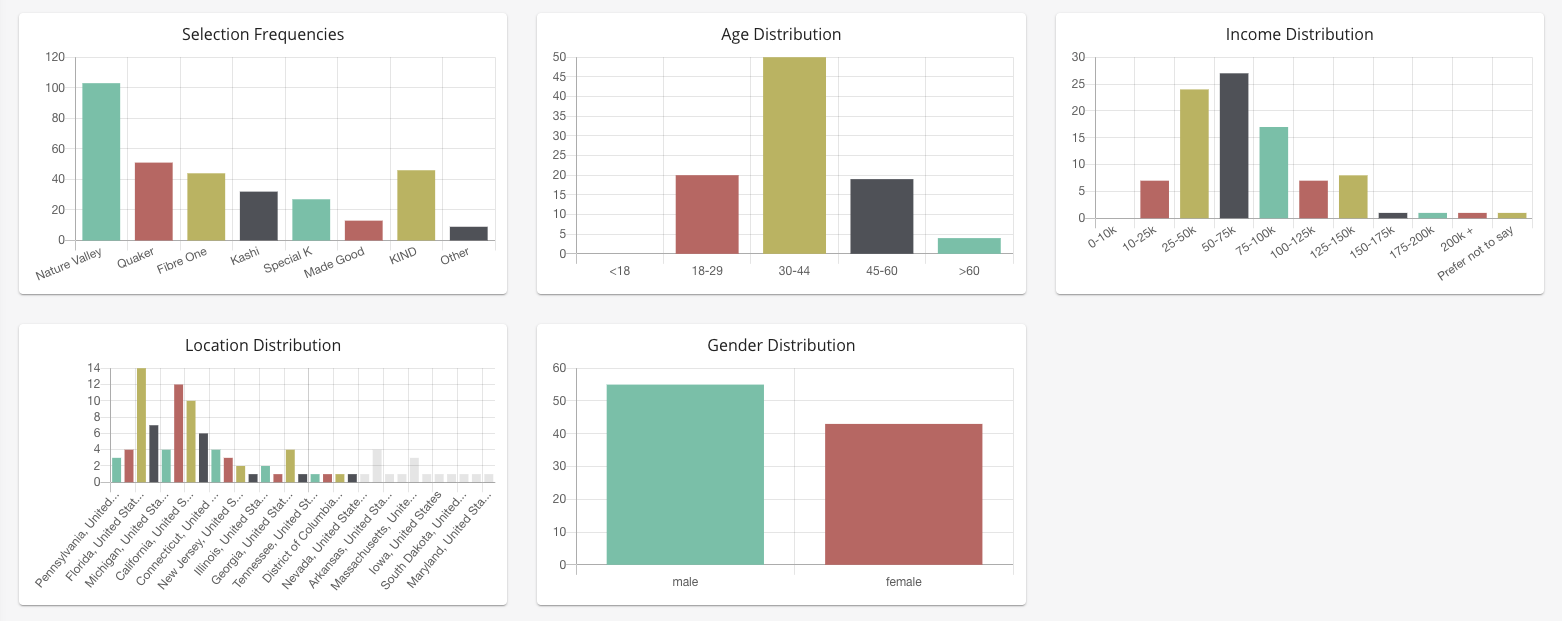Click the KIND bar in Selection Frequencies
This screenshot has height=621, width=1562.
[416, 205]
